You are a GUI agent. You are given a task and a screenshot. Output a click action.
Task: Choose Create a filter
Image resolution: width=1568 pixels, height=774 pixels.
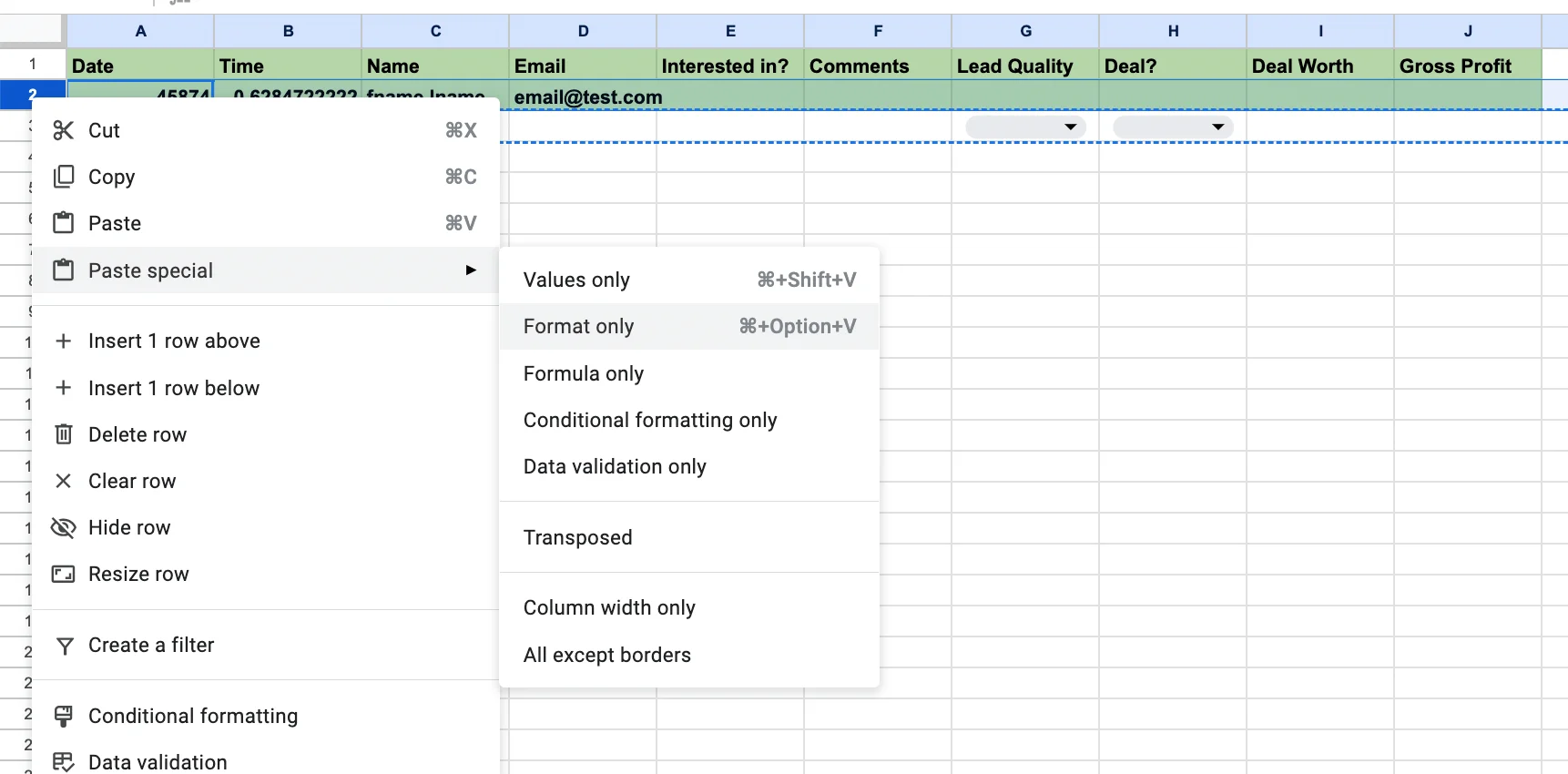266,645
